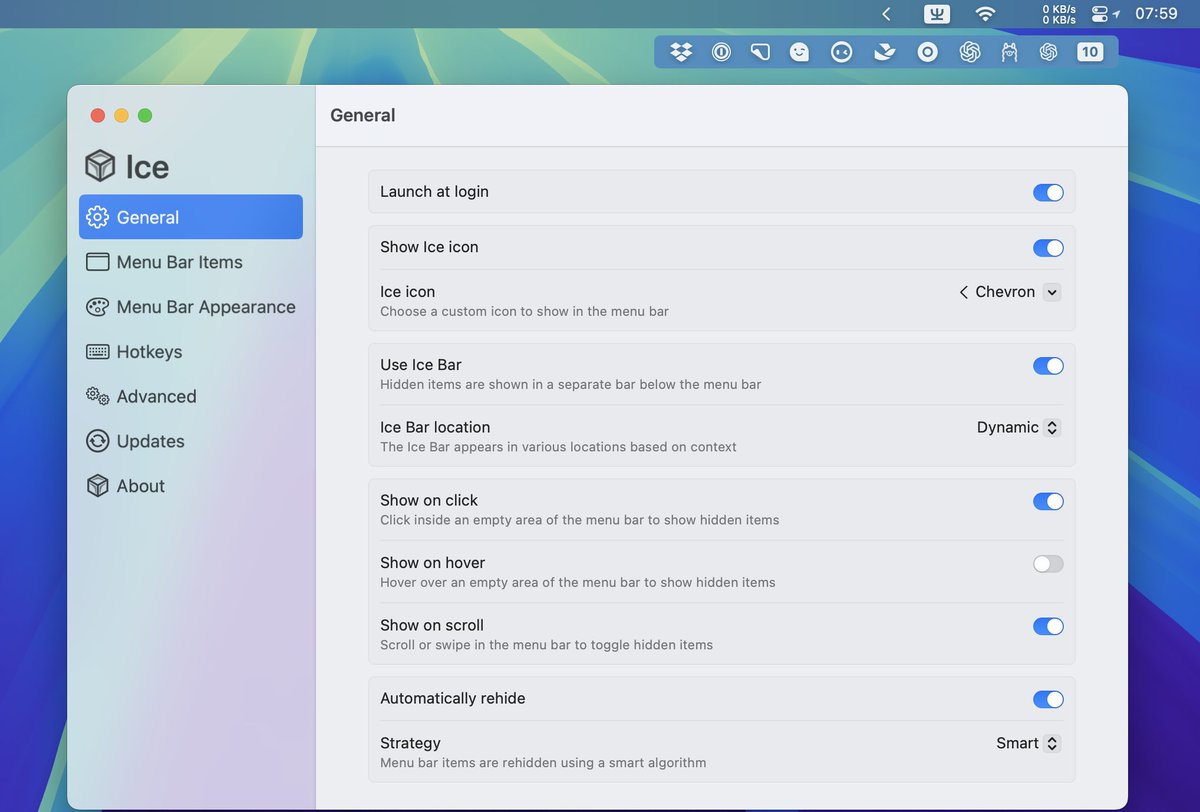Click the cube icon beside About
Image resolution: width=1200 pixels, height=812 pixels.
click(x=97, y=486)
